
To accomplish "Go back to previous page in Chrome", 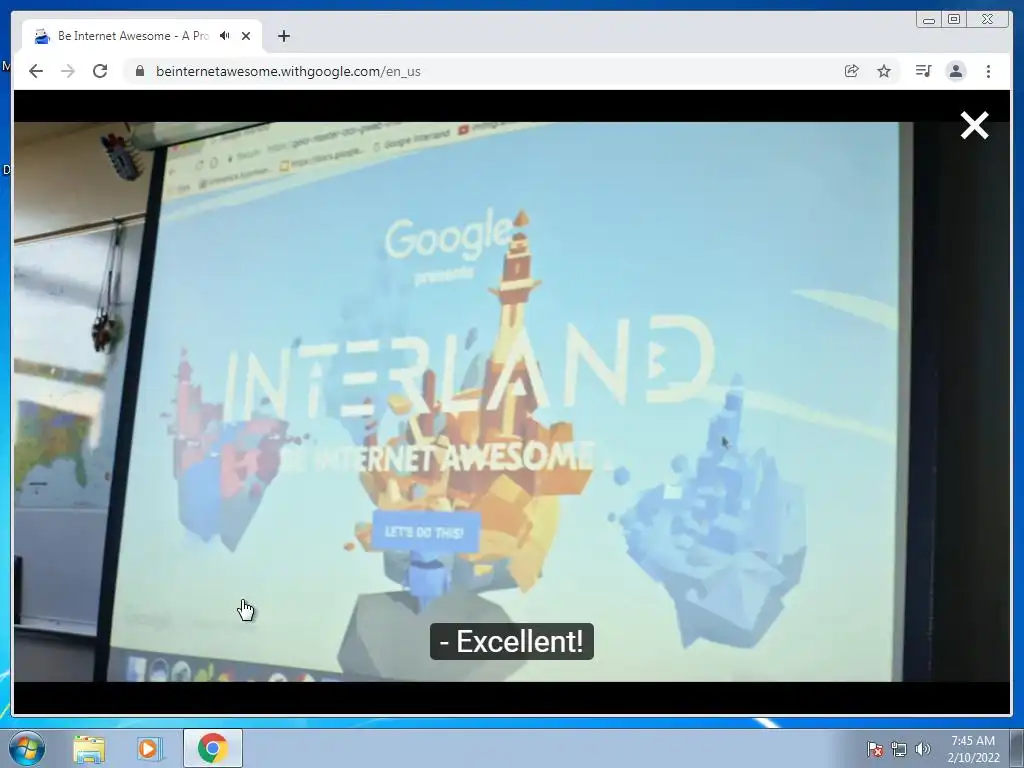I will pos(36,71).
